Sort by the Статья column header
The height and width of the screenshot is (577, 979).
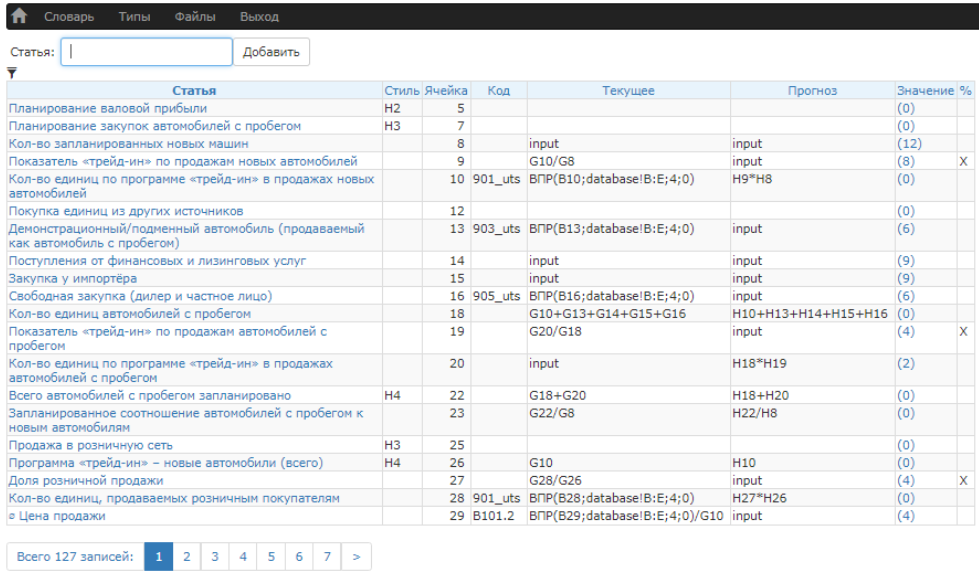click(194, 91)
